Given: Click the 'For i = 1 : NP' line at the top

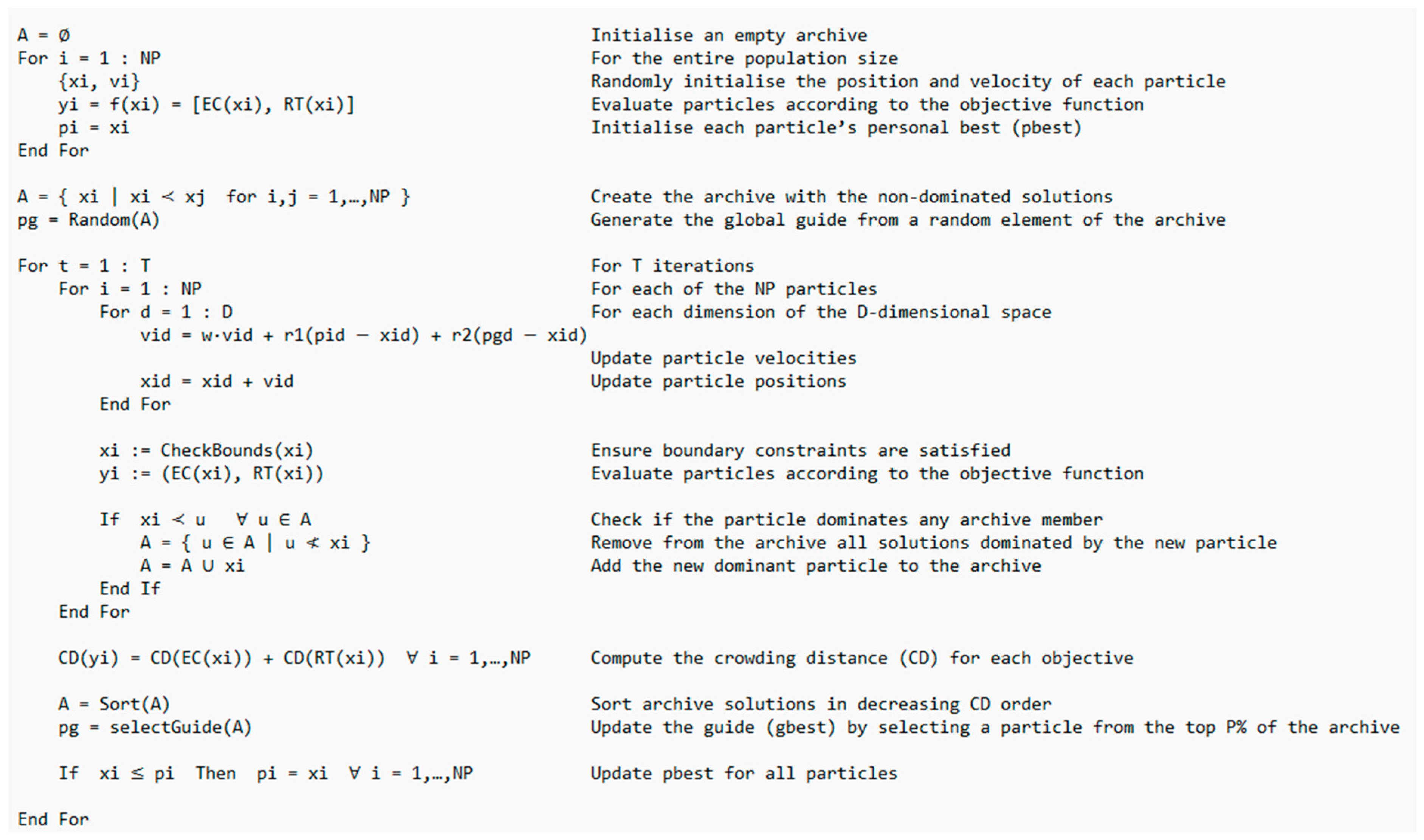Looking at the screenshot, I should [89, 58].
